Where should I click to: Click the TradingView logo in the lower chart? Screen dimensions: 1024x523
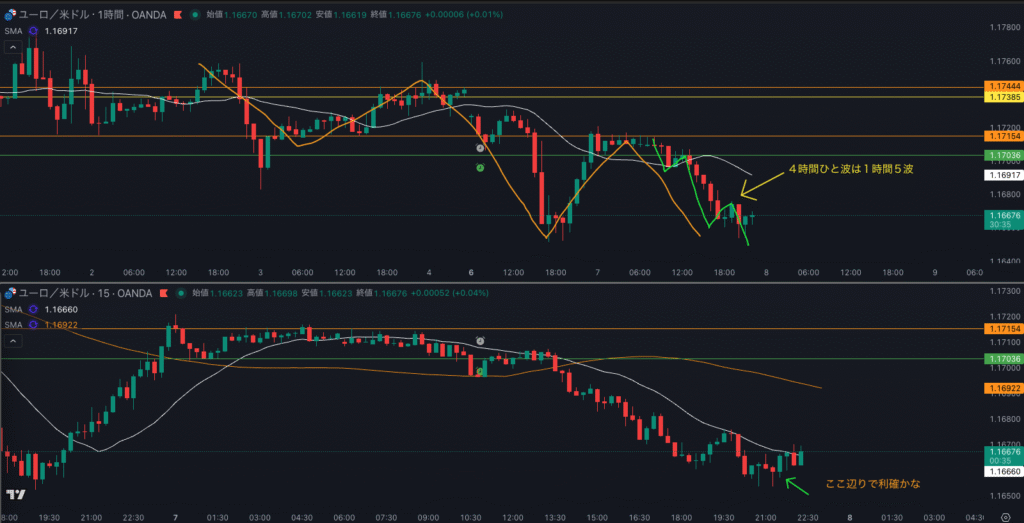[15, 494]
